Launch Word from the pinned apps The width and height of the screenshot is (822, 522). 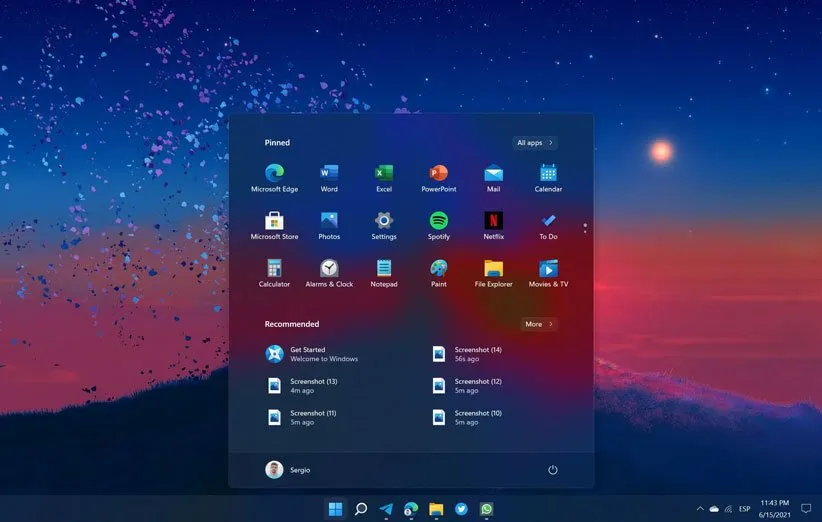coord(329,174)
